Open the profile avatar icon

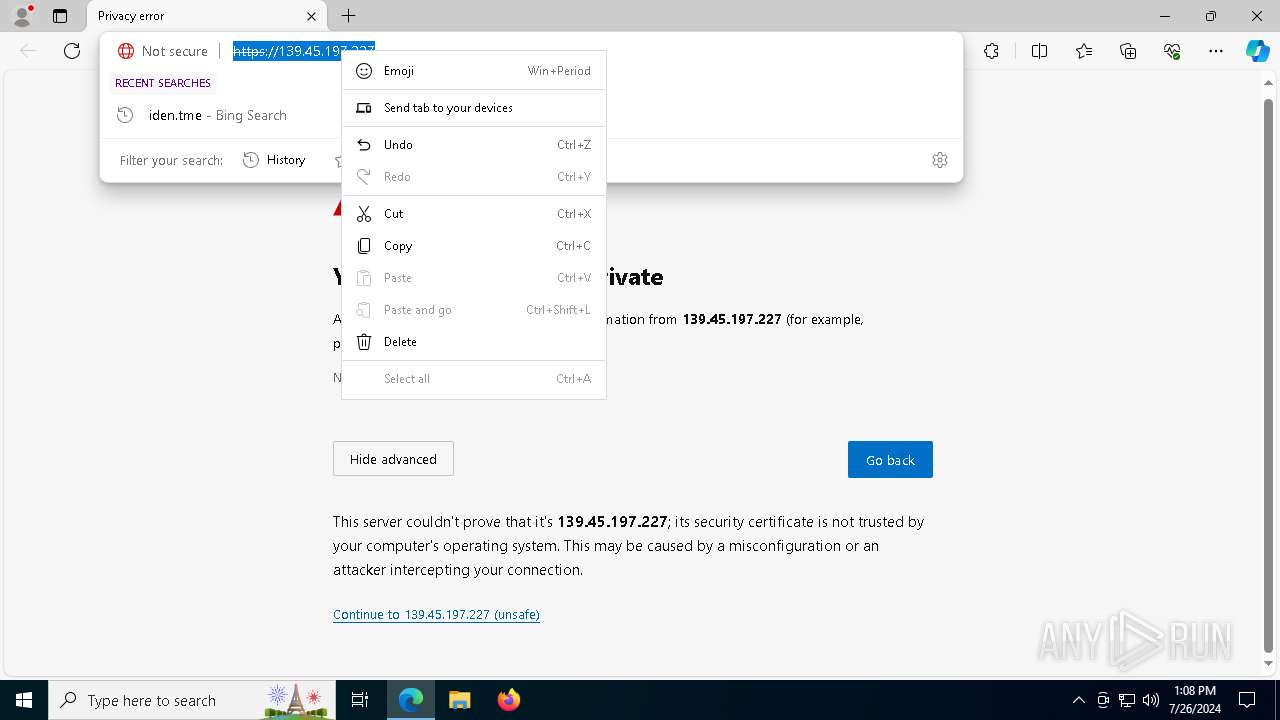[x=22, y=16]
